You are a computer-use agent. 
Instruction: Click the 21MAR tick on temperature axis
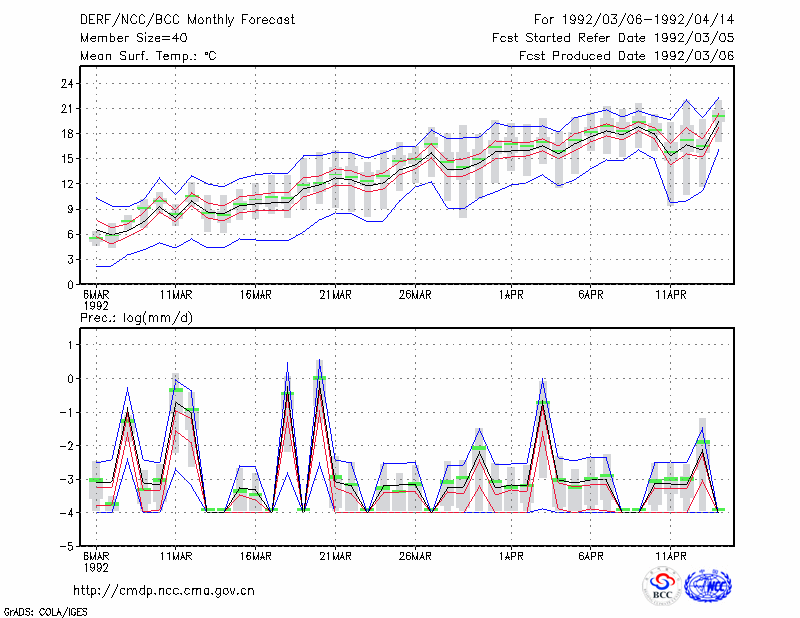(336, 295)
